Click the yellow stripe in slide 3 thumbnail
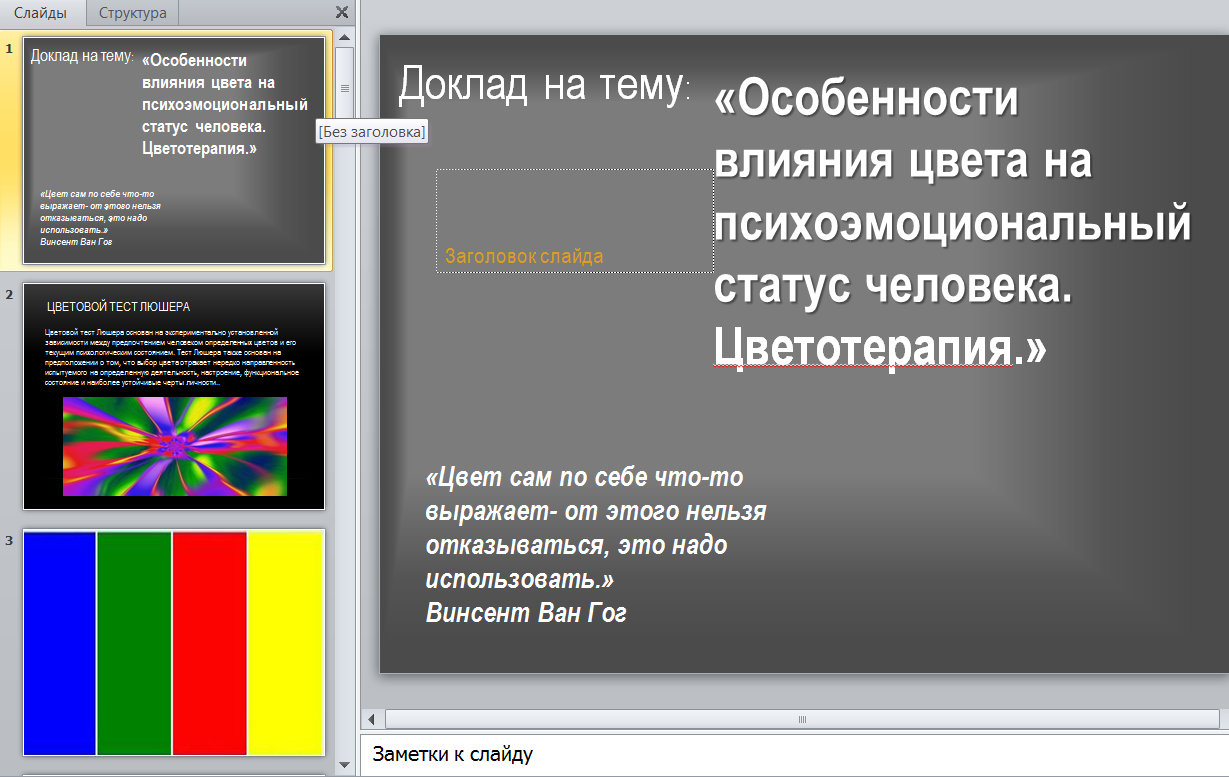Viewport: 1229px width, 777px height. pos(285,643)
